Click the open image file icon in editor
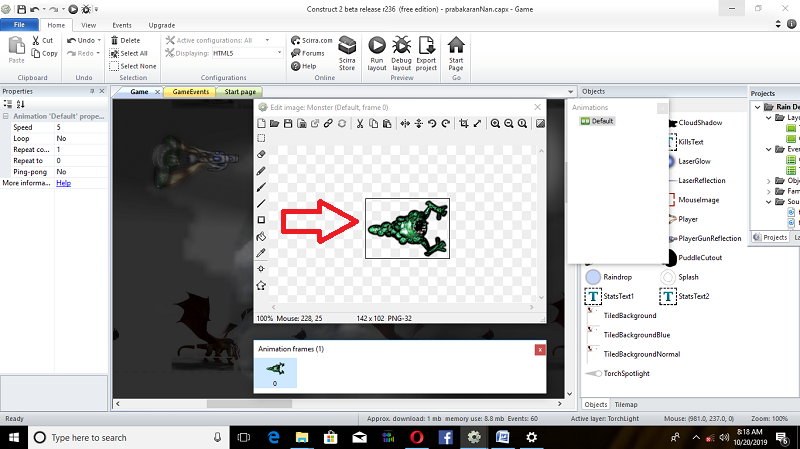The width and height of the screenshot is (800, 449). point(274,123)
